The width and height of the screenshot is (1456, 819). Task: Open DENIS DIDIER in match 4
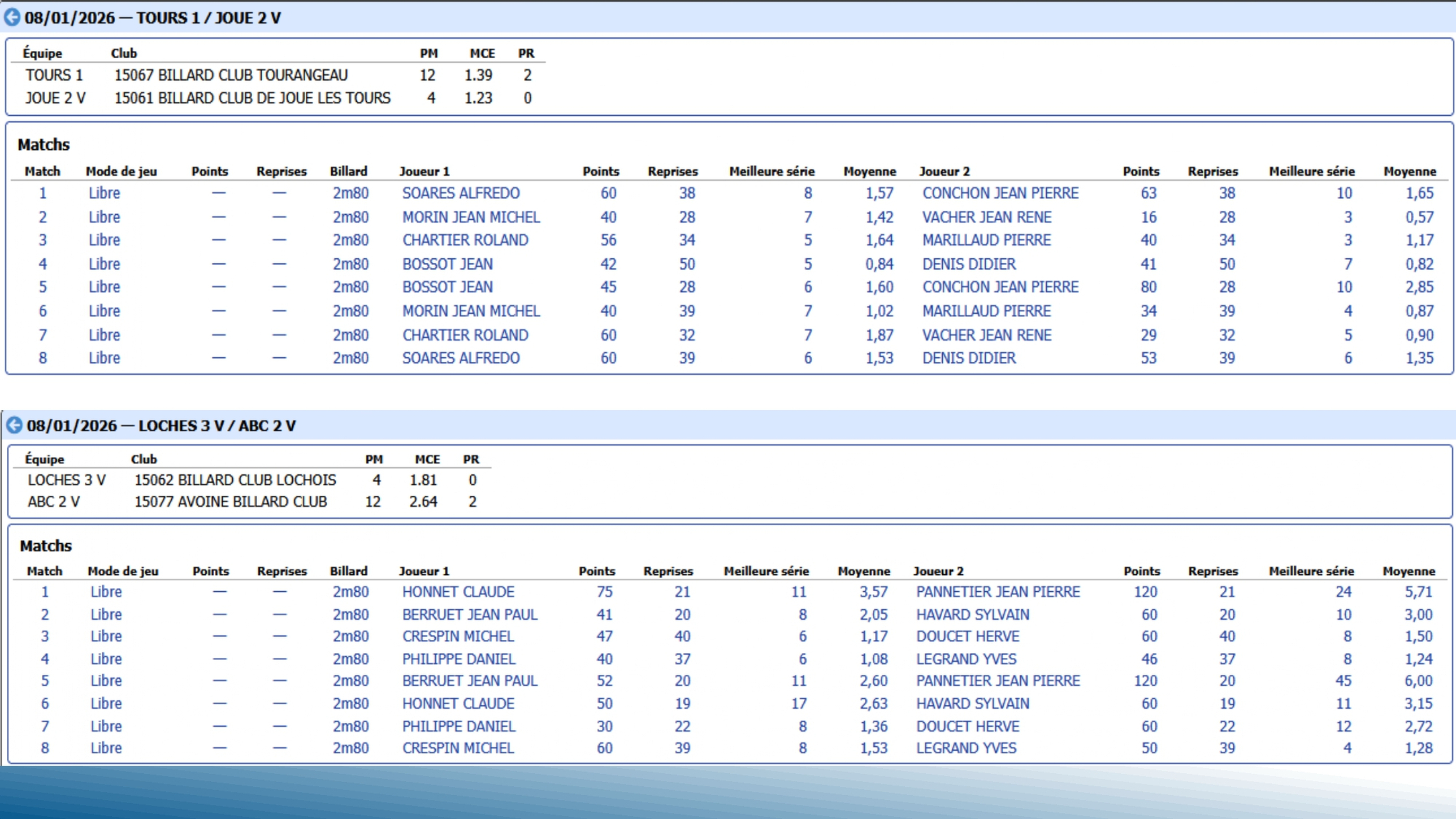(x=969, y=264)
